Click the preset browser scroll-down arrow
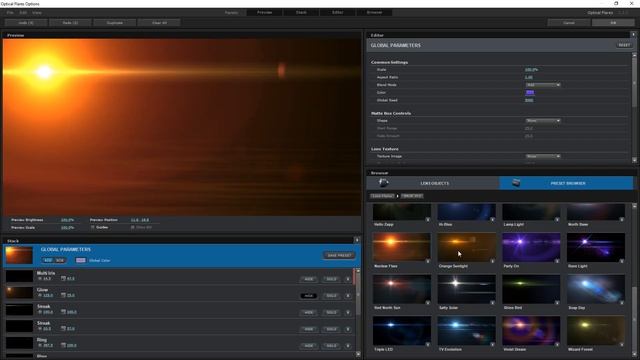The width and height of the screenshot is (640, 360). [634, 354]
